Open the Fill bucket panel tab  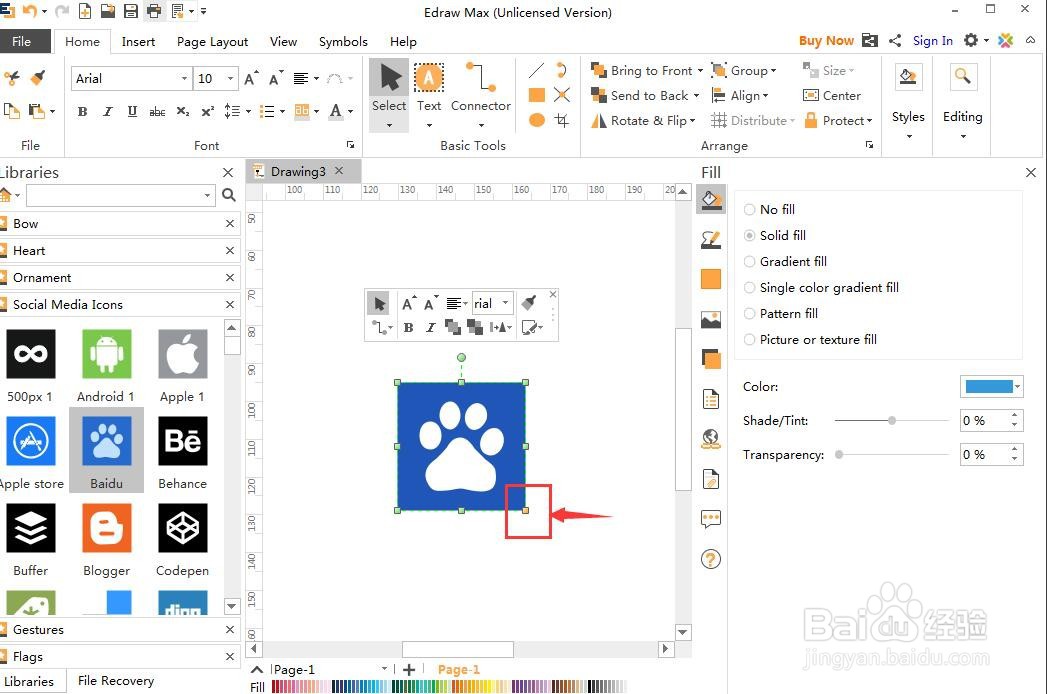point(711,200)
